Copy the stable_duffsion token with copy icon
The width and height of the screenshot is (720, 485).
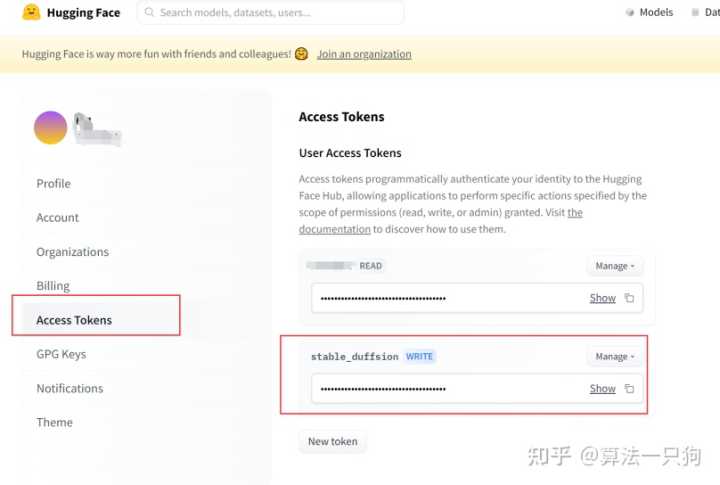(629, 388)
